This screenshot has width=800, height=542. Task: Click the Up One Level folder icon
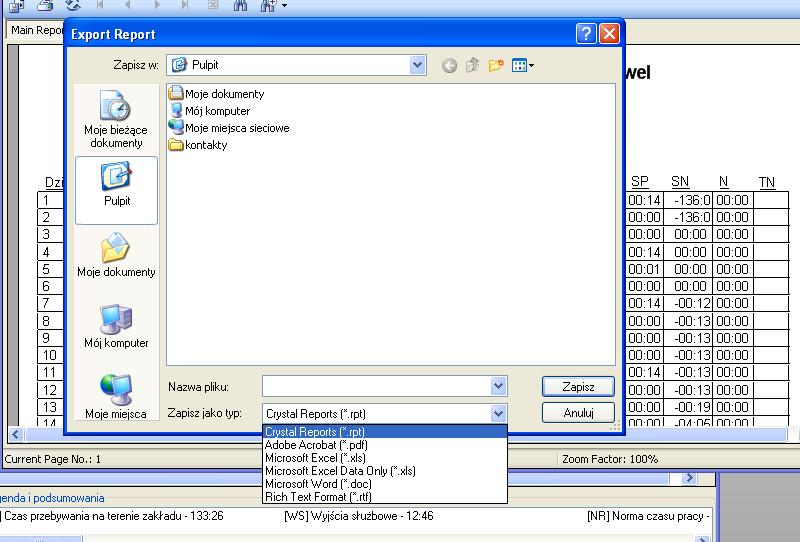click(x=472, y=65)
